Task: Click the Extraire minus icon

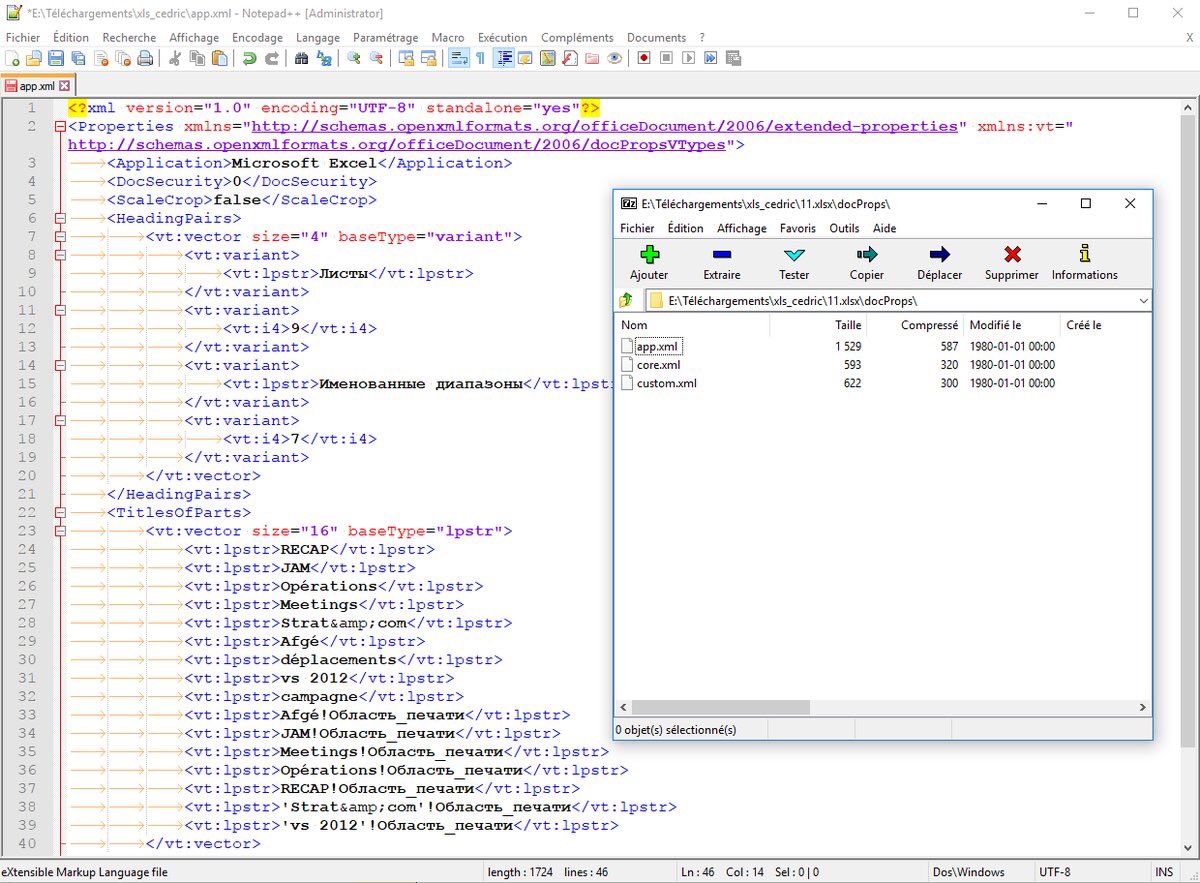Action: tap(721, 256)
